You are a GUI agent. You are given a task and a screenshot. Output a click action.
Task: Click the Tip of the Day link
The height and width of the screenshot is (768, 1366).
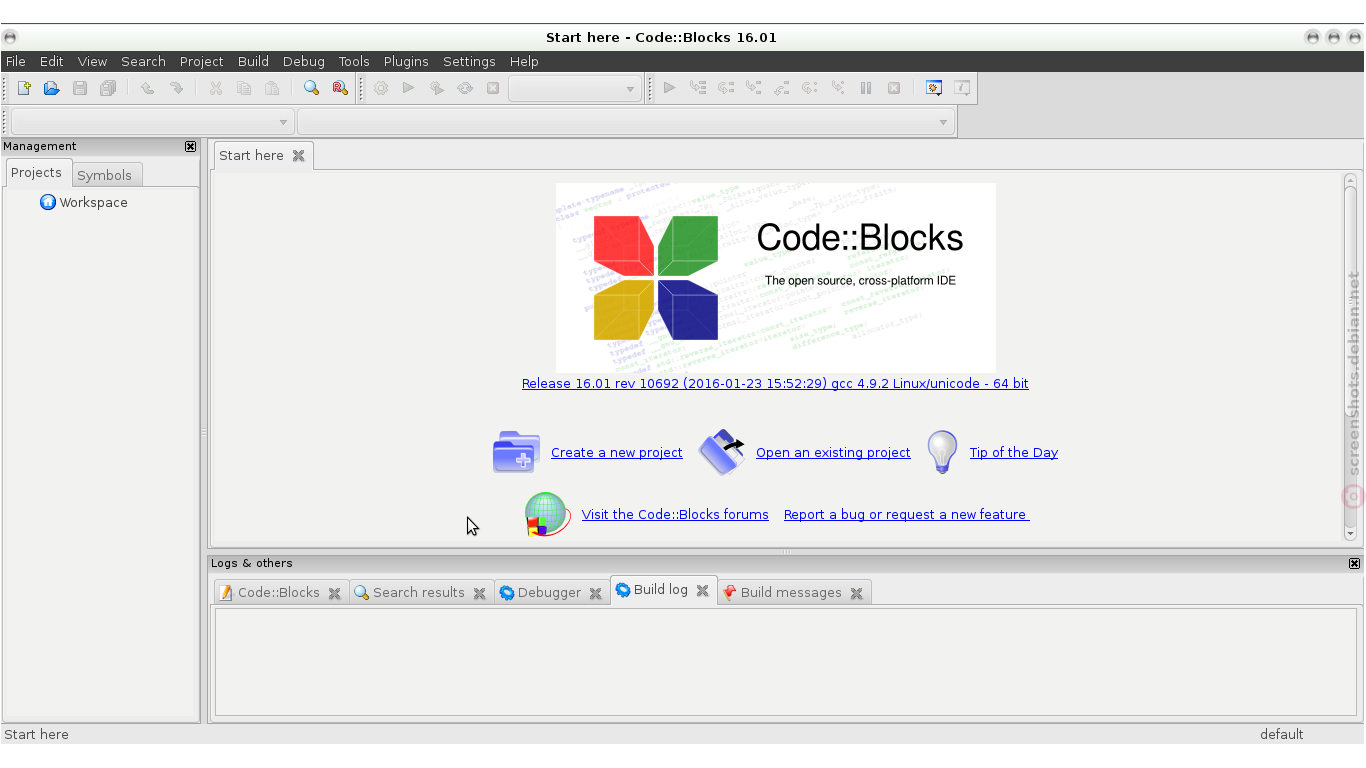click(x=1014, y=452)
